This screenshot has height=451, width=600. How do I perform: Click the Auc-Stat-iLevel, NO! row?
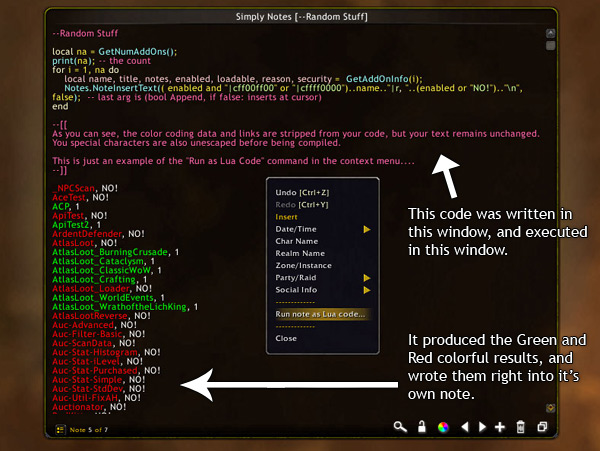click(98, 361)
